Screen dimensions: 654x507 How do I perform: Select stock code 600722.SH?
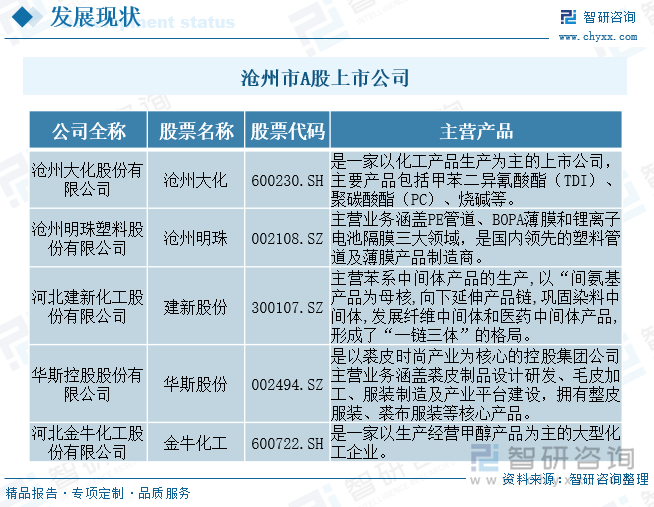287,442
